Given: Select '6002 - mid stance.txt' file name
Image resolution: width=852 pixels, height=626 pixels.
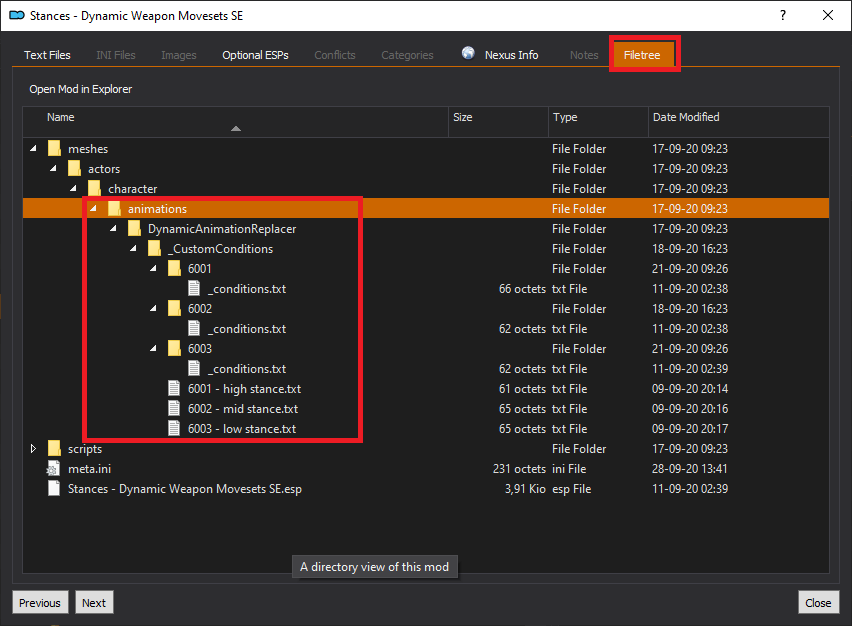Looking at the screenshot, I should click(243, 409).
